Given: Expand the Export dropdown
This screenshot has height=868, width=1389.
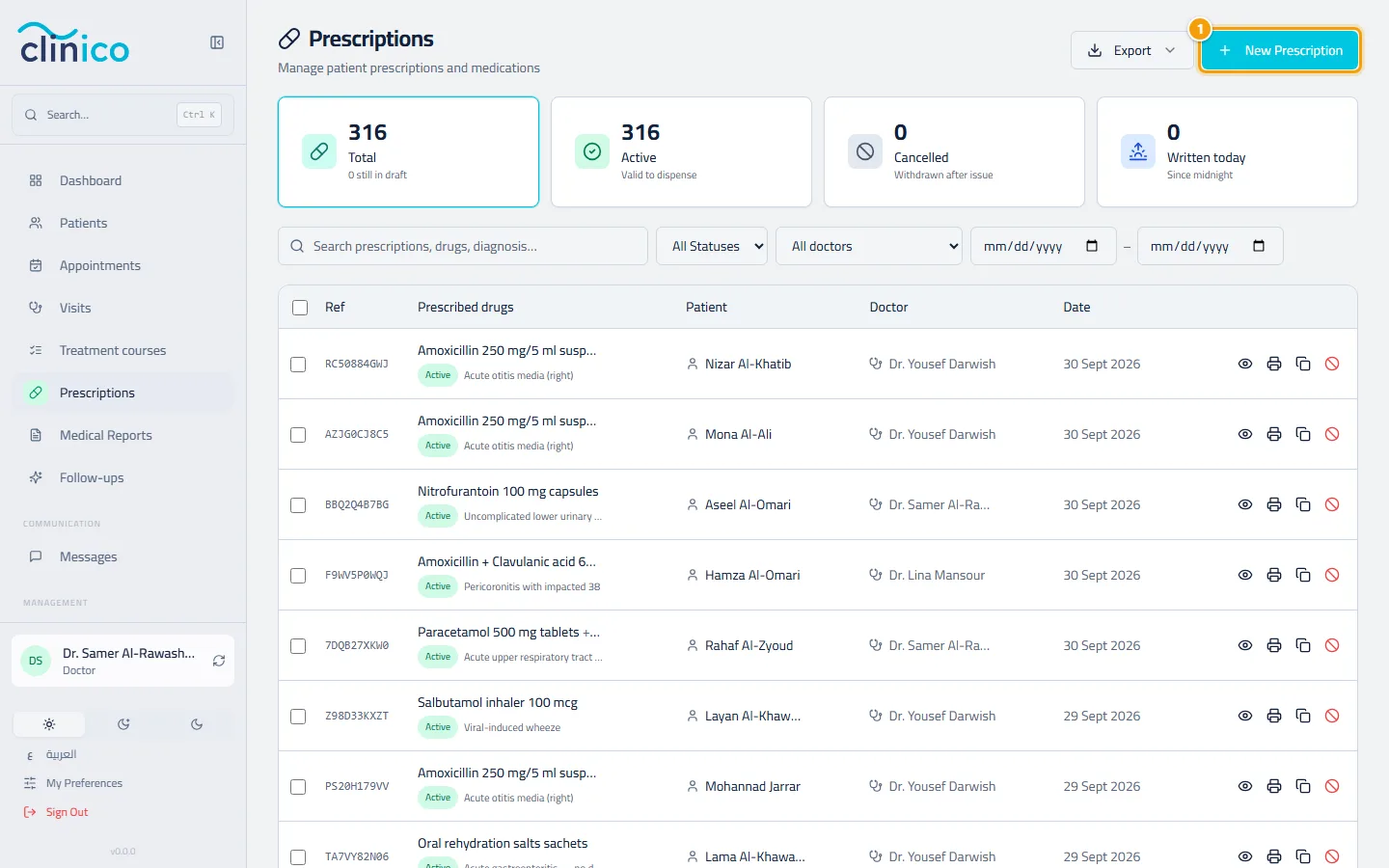Looking at the screenshot, I should pos(1131,50).
